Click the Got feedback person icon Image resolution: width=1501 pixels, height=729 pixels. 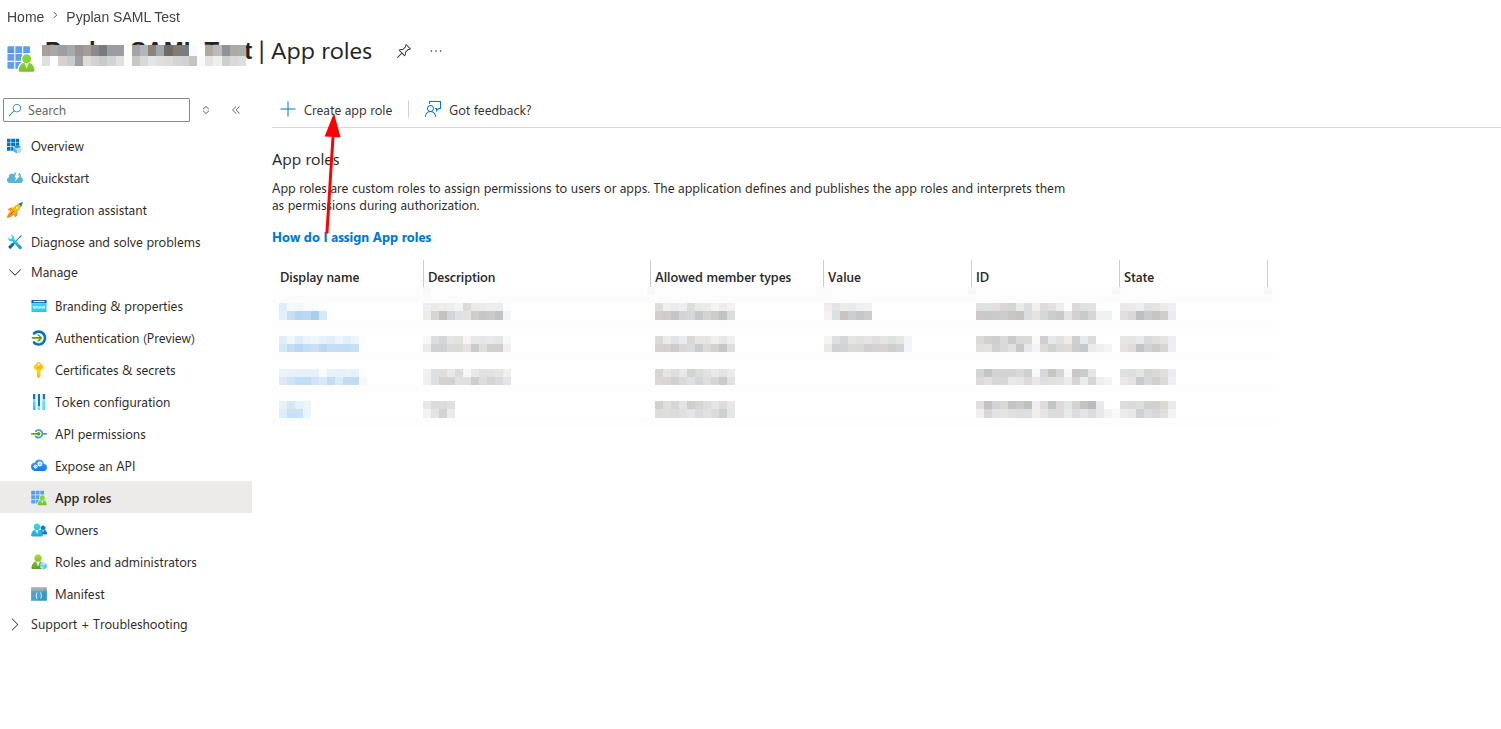[433, 109]
